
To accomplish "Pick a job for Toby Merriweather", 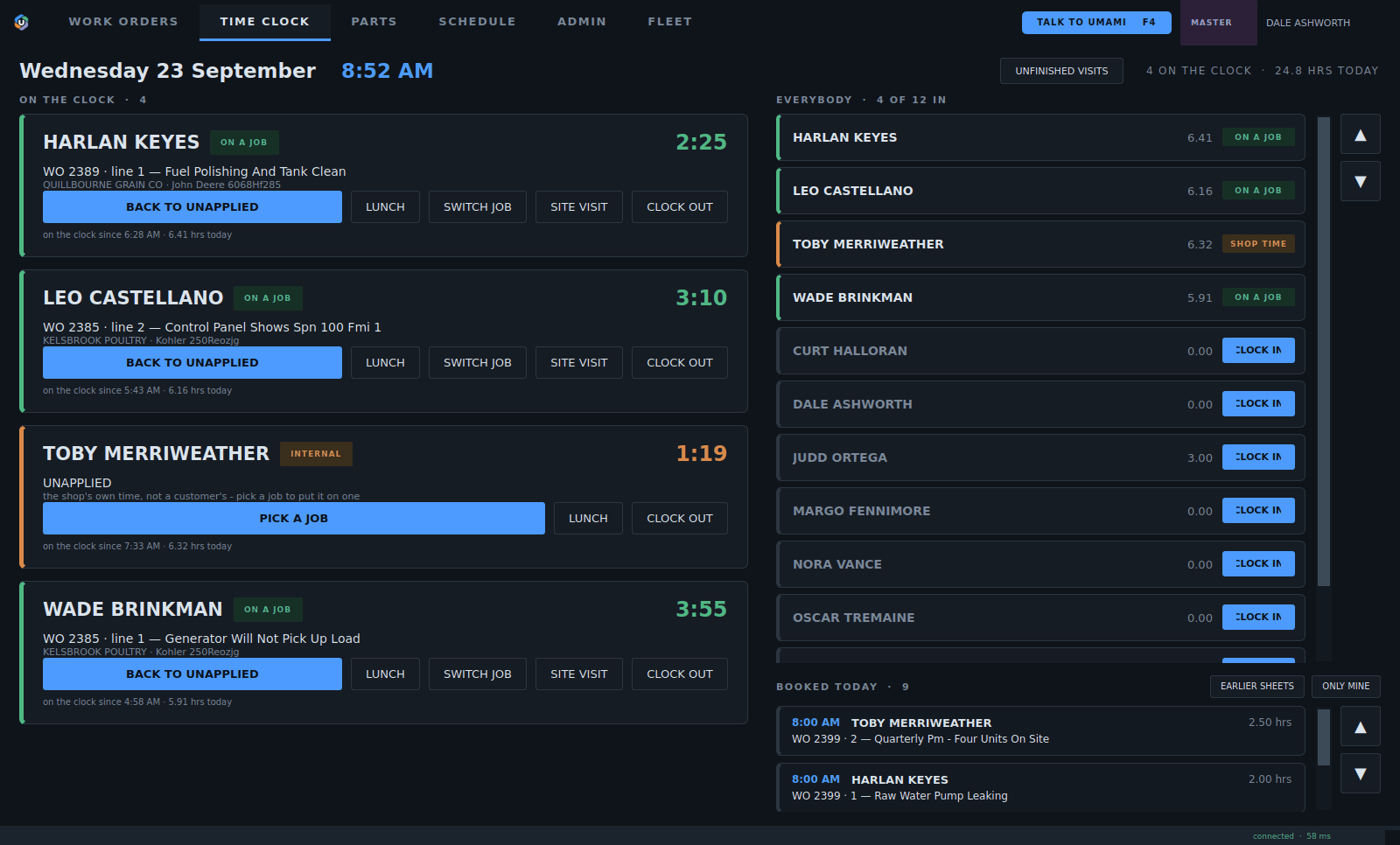I will pyautogui.click(x=294, y=519).
